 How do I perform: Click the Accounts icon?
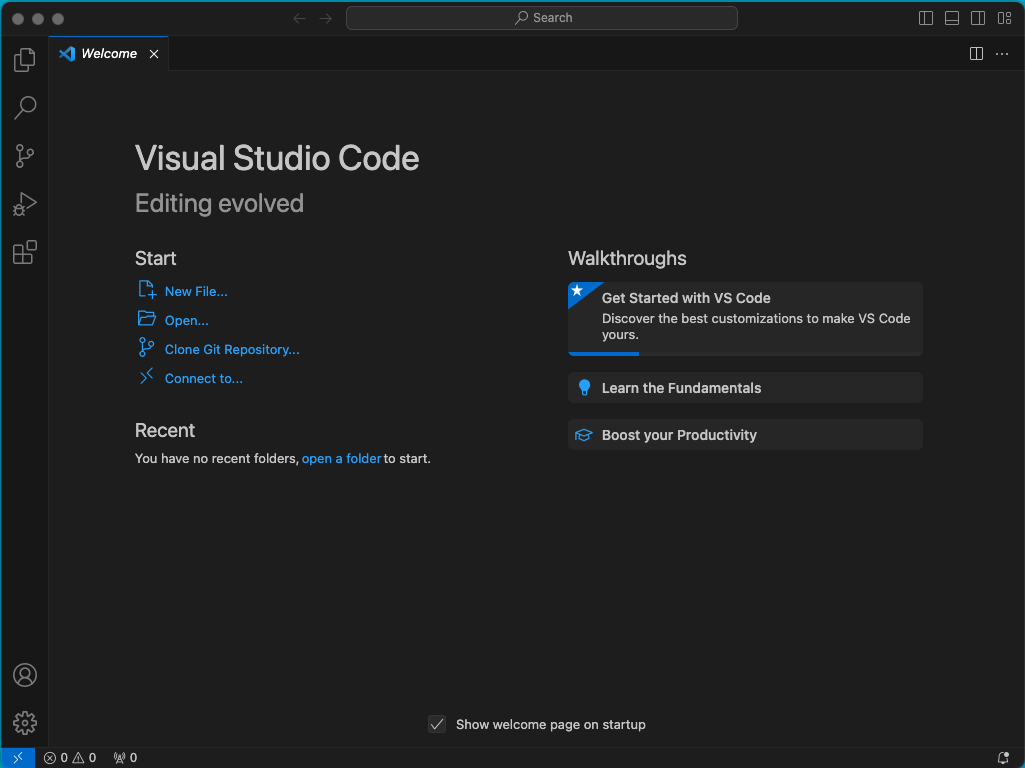pos(25,675)
